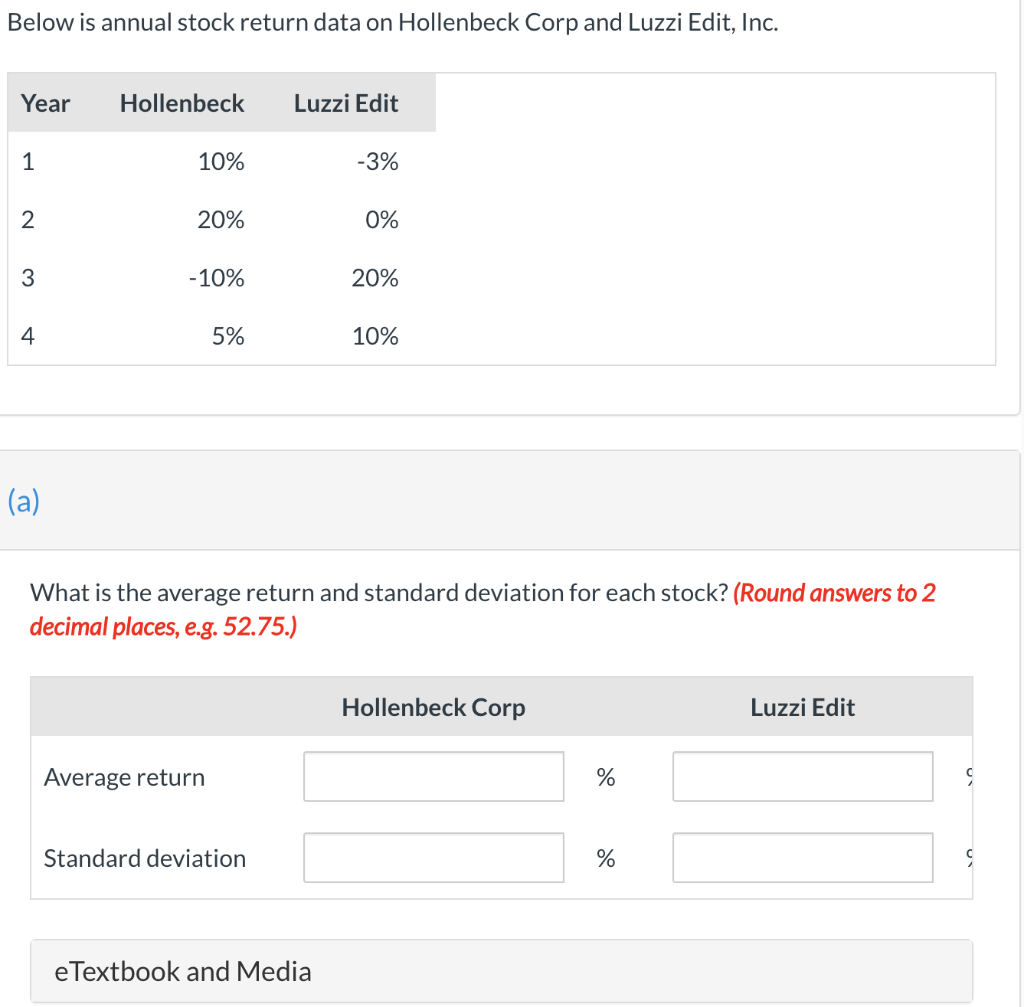This screenshot has width=1024, height=1007.
Task: Focus Hollenbeck Corp standard deviation input box
Action: click(433, 858)
